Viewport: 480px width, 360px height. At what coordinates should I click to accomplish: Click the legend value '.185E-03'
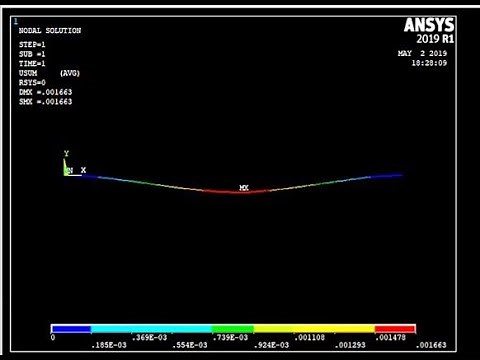109,345
